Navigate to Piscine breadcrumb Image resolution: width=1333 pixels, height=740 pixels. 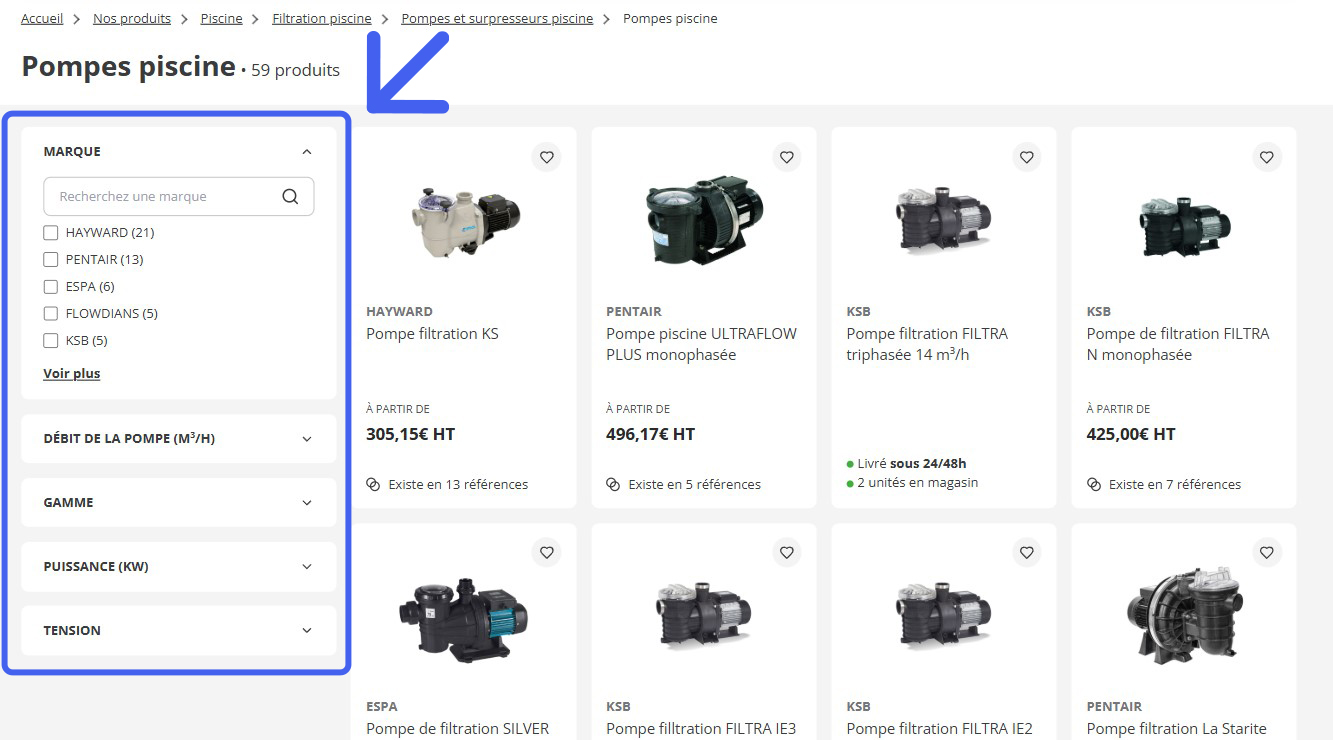pos(221,19)
